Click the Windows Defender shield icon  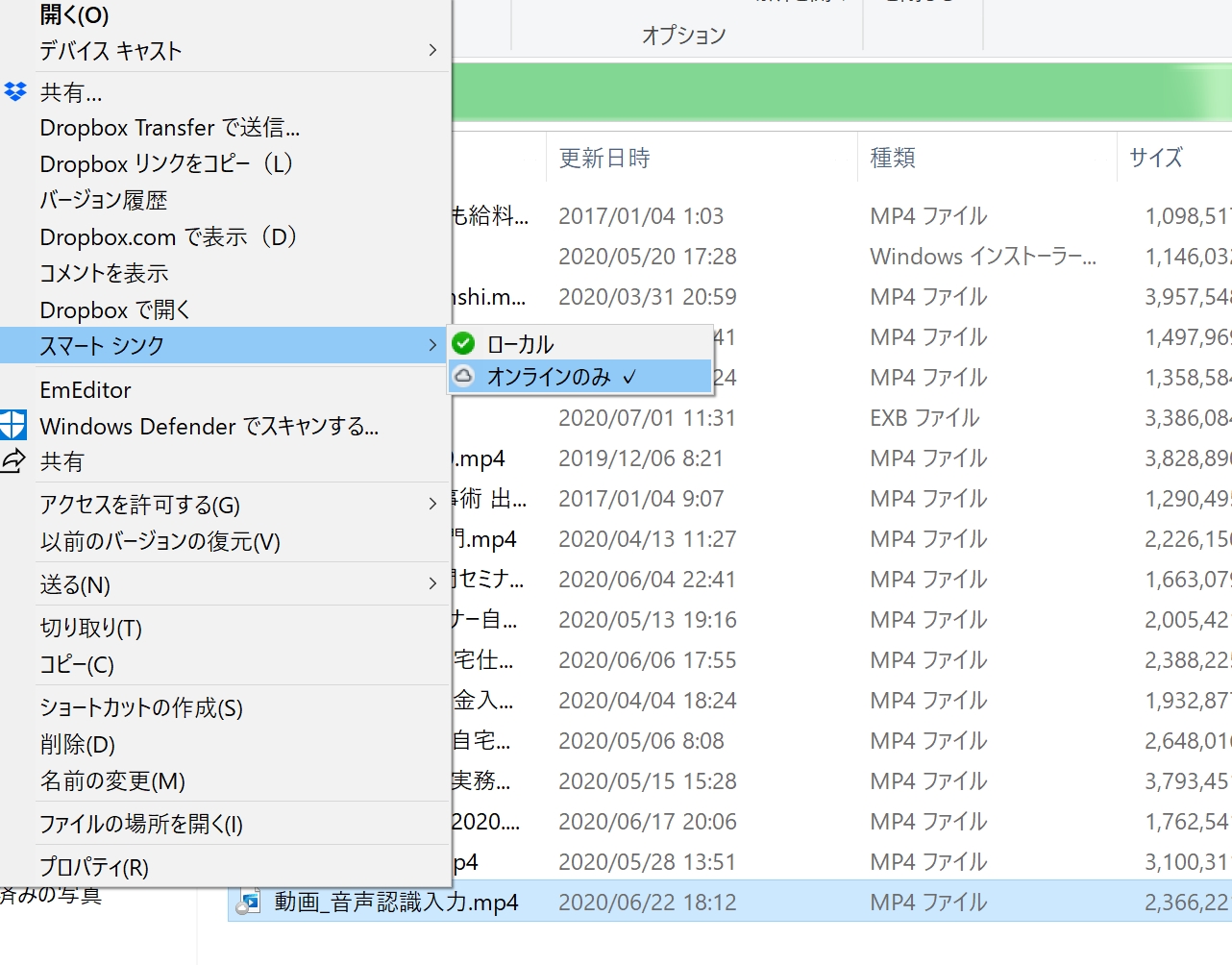[13, 425]
